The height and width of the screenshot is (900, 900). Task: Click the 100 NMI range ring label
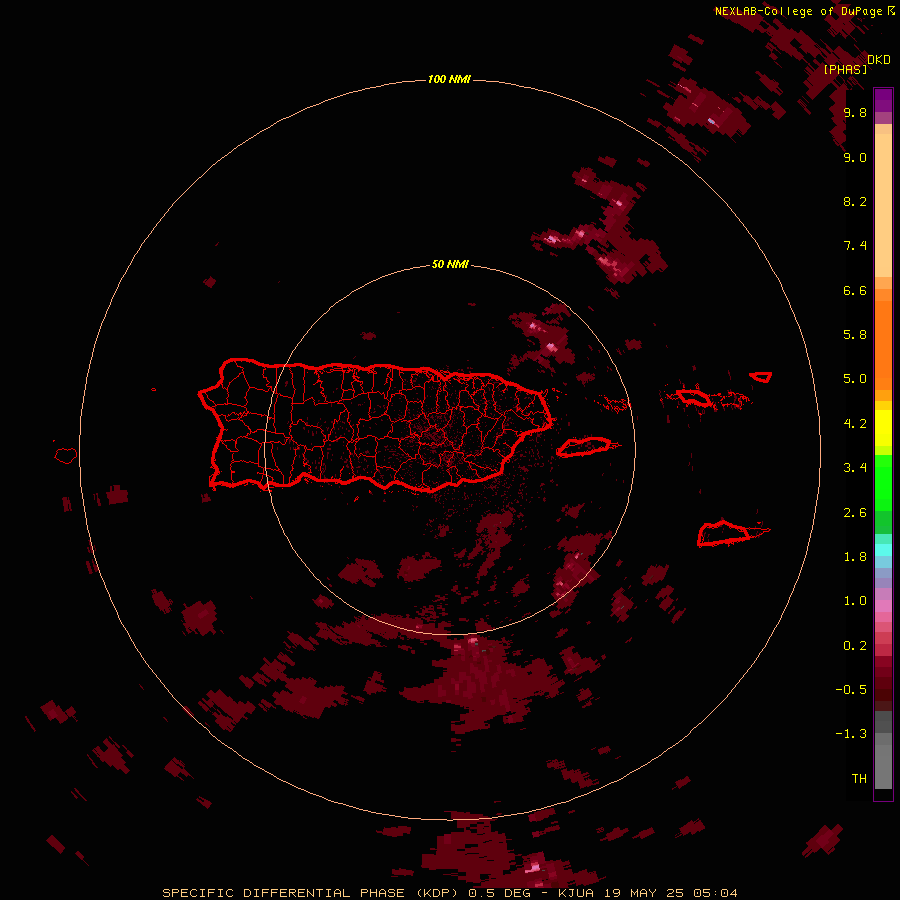[449, 79]
